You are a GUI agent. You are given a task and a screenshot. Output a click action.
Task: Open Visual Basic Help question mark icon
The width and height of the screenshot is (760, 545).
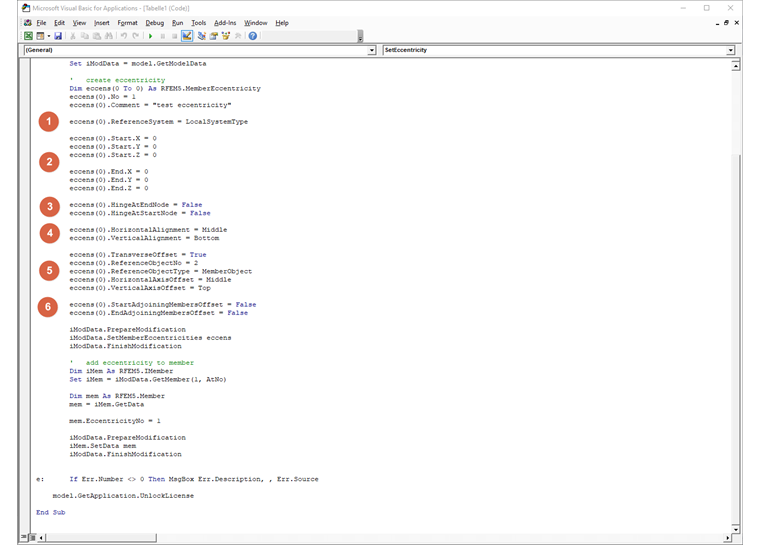pyautogui.click(x=253, y=36)
